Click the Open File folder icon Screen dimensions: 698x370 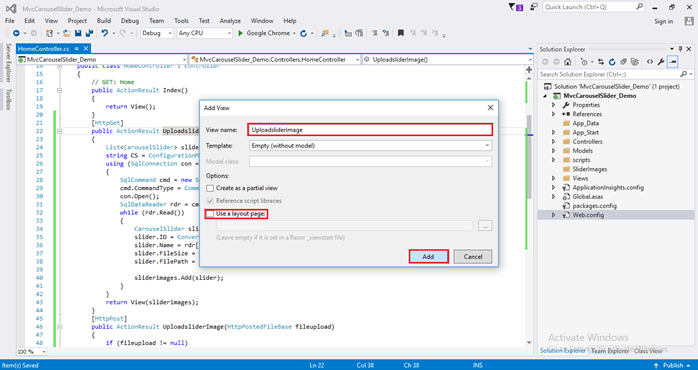pos(67,33)
